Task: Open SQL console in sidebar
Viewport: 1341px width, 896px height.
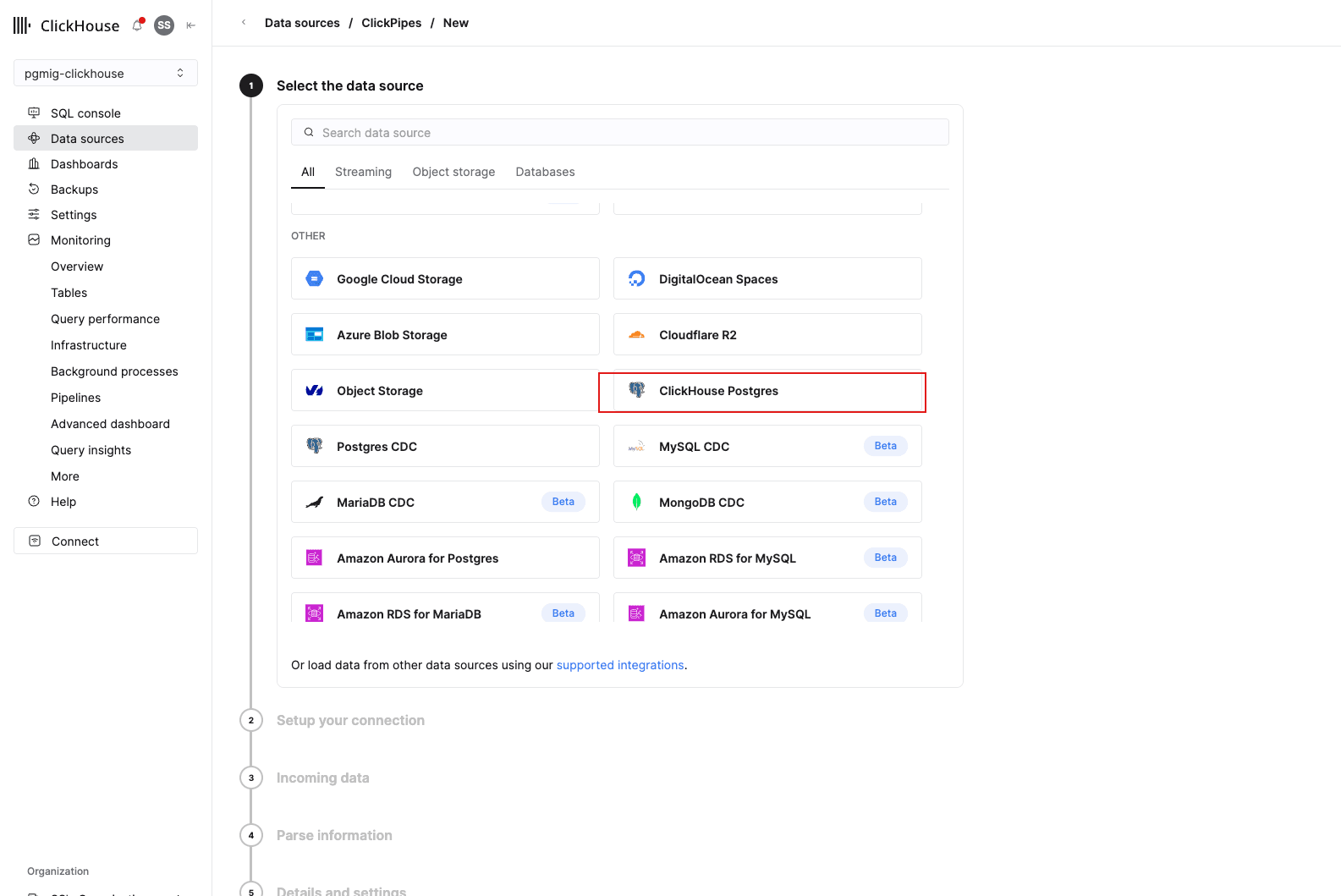Action: 106,113
